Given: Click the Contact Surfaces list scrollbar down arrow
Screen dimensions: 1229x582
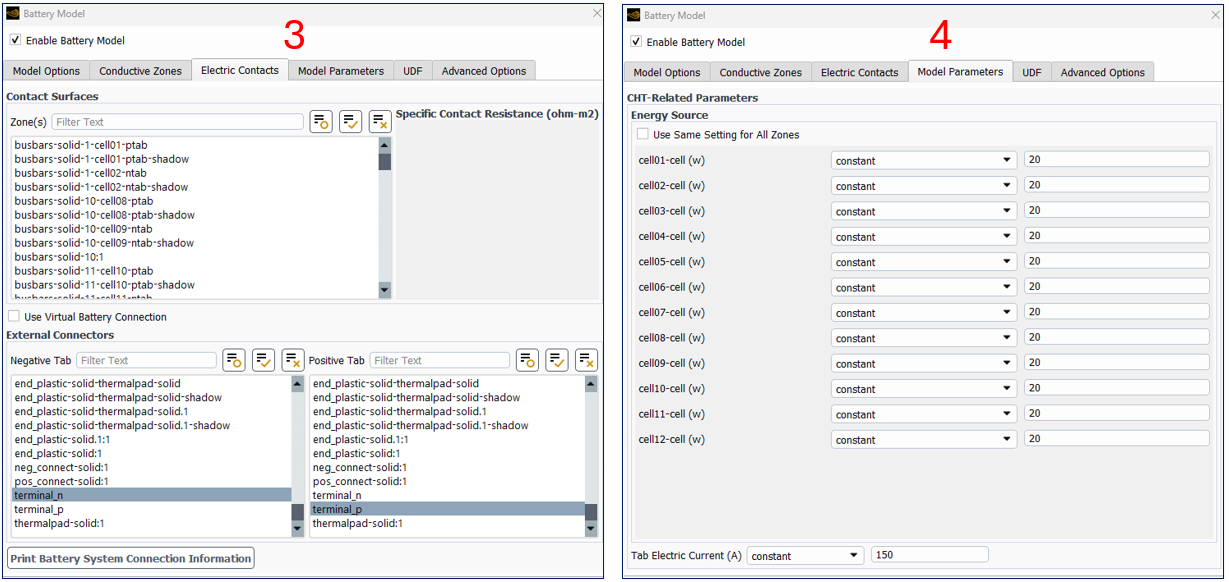Looking at the screenshot, I should pyautogui.click(x=385, y=290).
